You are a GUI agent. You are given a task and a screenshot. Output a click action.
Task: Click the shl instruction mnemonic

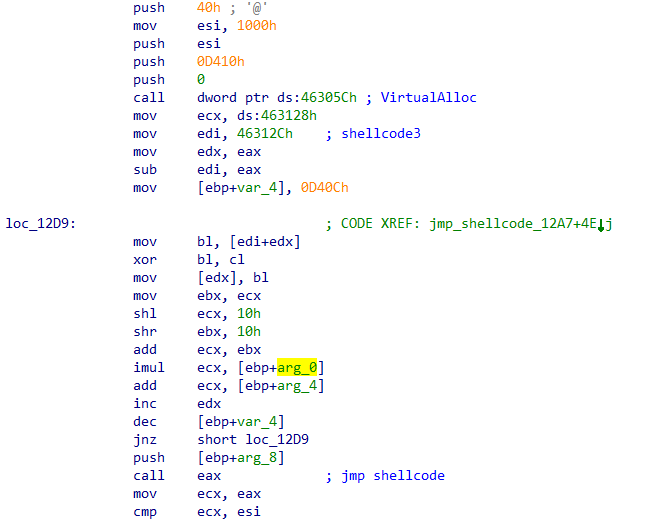point(145,313)
